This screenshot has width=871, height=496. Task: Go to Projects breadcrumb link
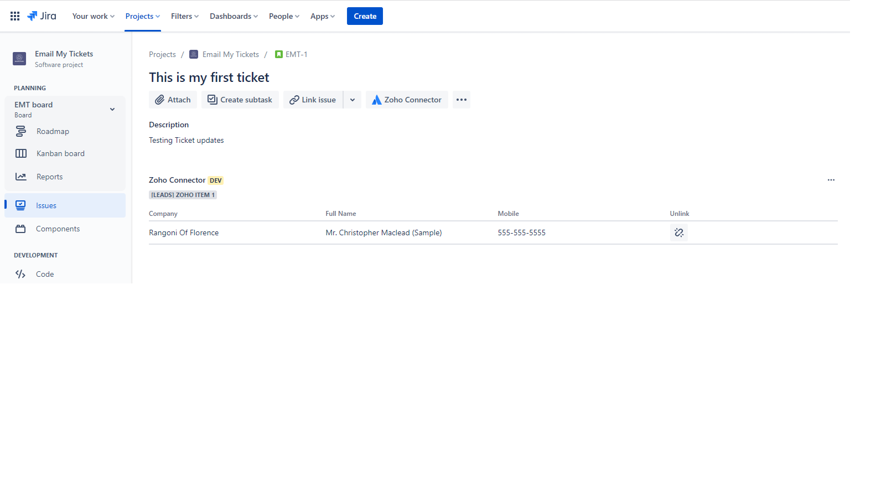[x=162, y=54]
